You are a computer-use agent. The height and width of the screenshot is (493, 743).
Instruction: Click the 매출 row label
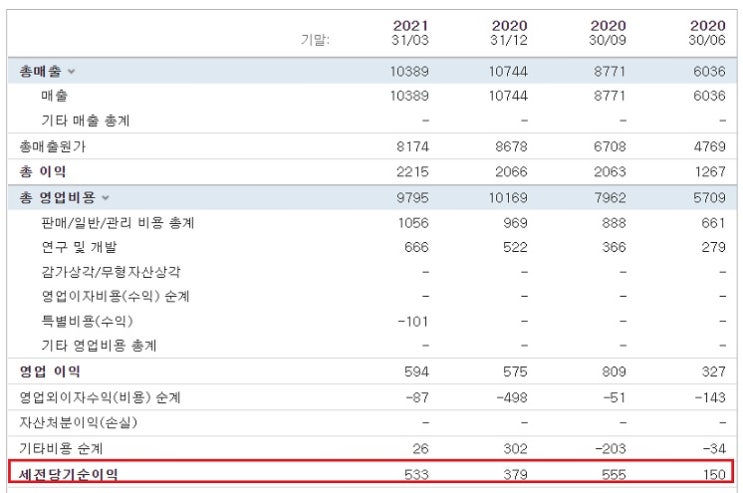point(54,96)
